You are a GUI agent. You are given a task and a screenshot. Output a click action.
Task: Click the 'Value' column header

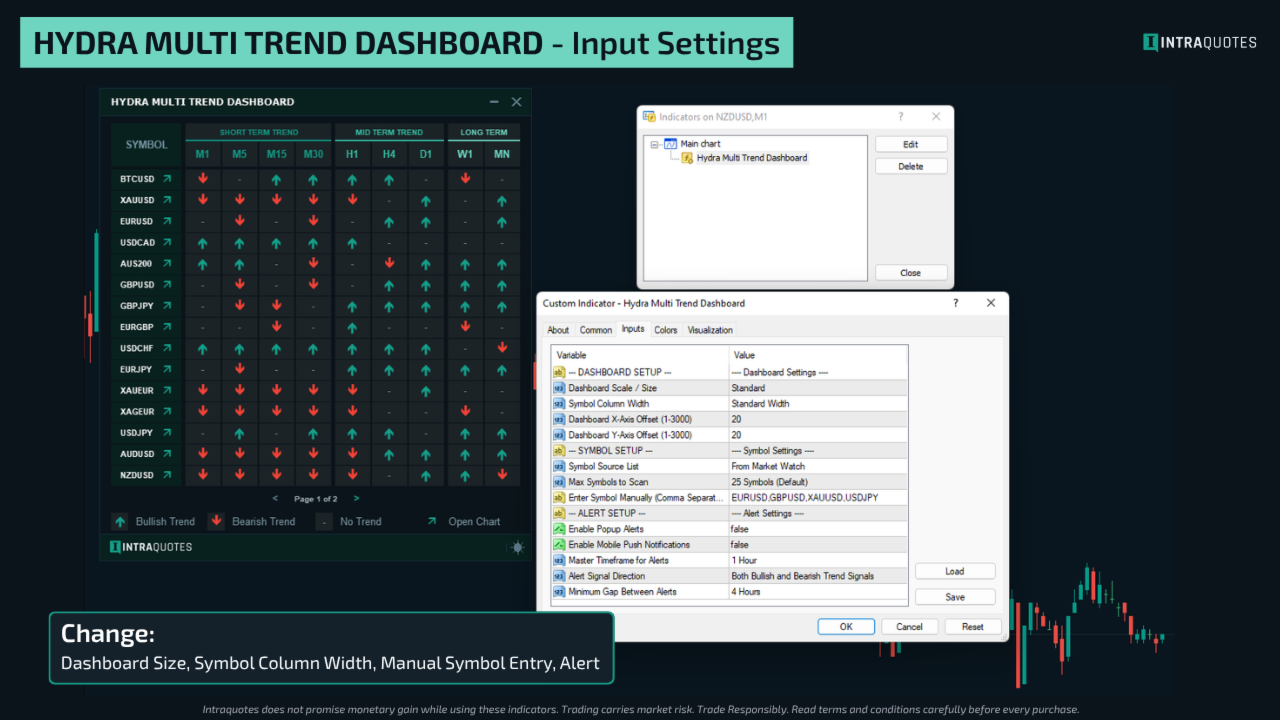coord(818,355)
